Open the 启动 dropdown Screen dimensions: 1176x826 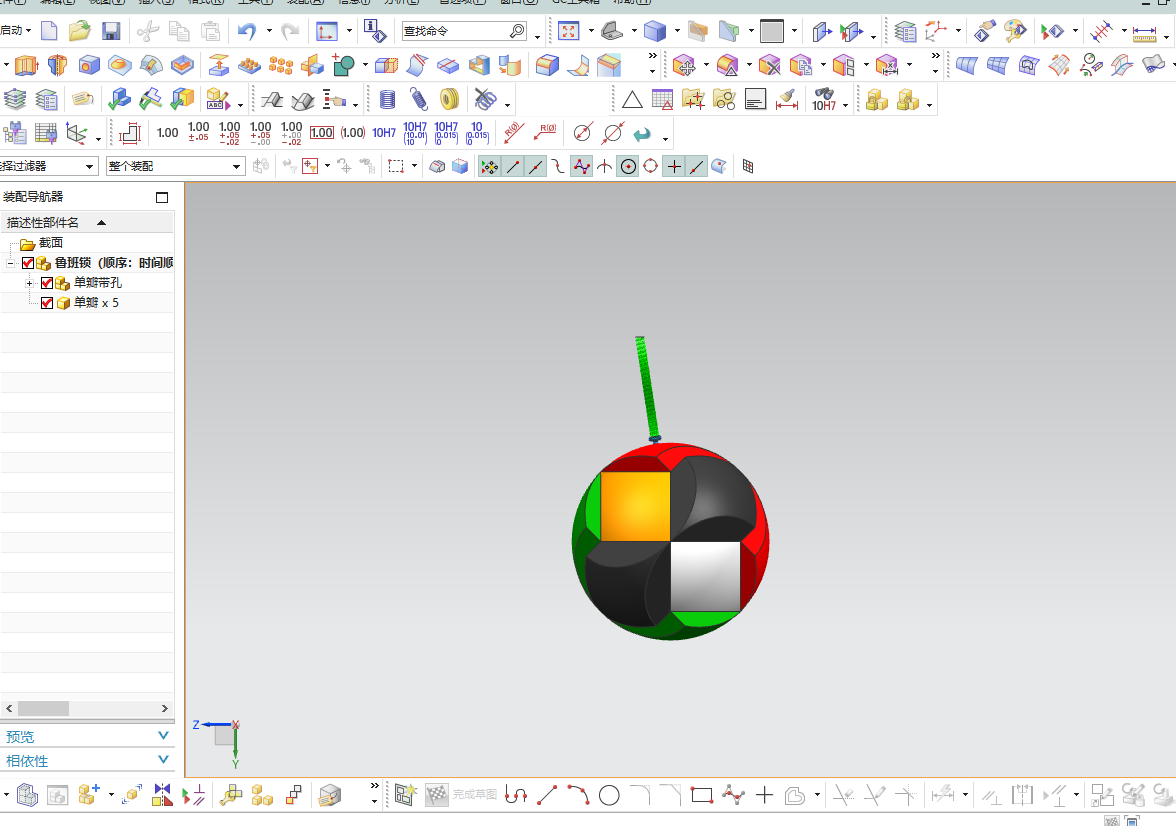click(x=16, y=30)
